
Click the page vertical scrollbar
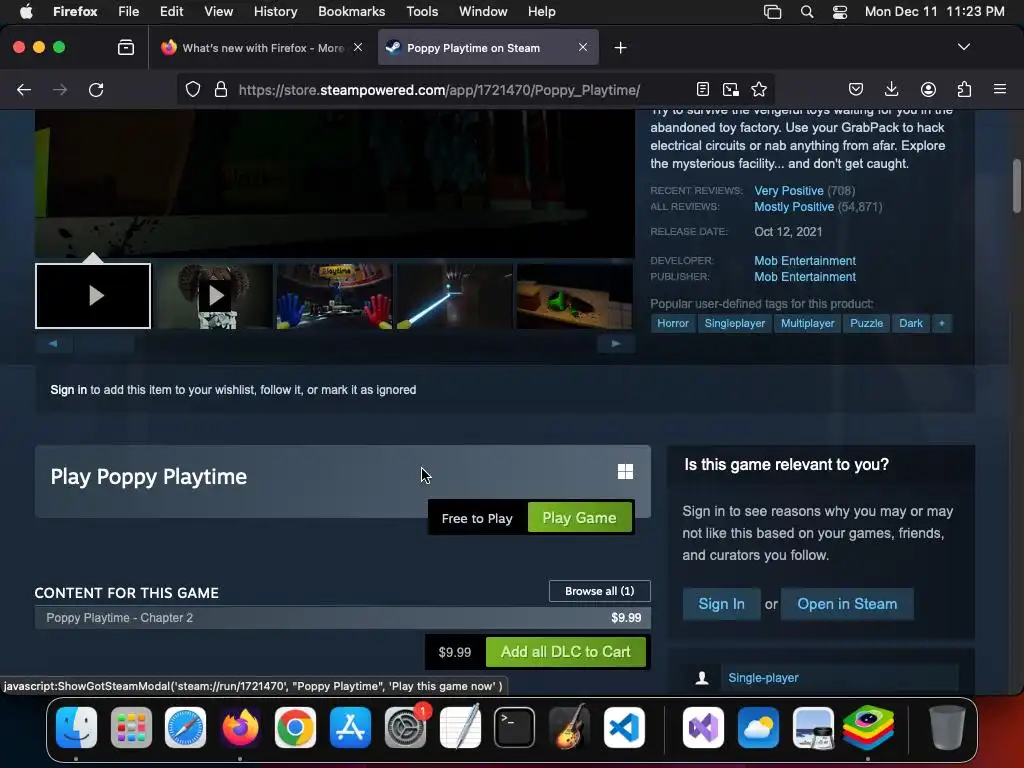1017,186
